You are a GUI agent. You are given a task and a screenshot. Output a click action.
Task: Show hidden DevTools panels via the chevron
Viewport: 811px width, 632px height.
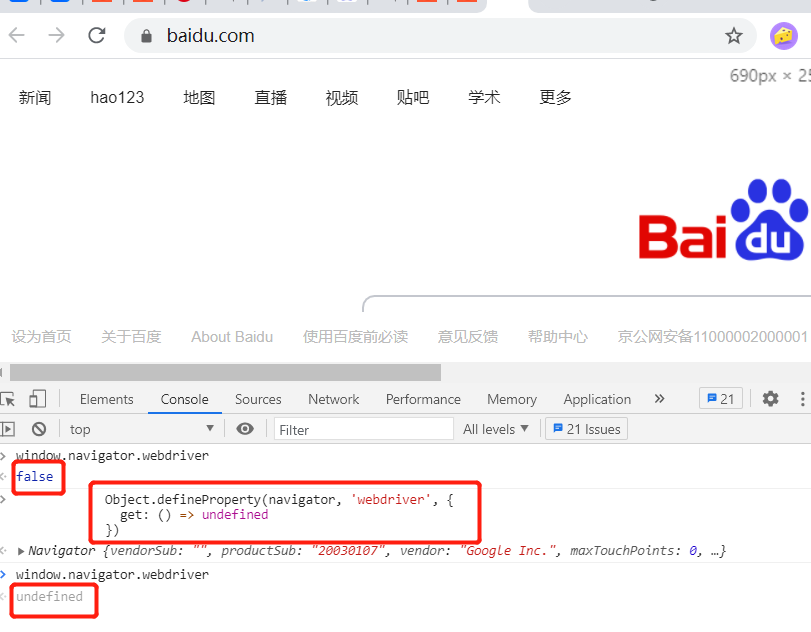point(659,398)
